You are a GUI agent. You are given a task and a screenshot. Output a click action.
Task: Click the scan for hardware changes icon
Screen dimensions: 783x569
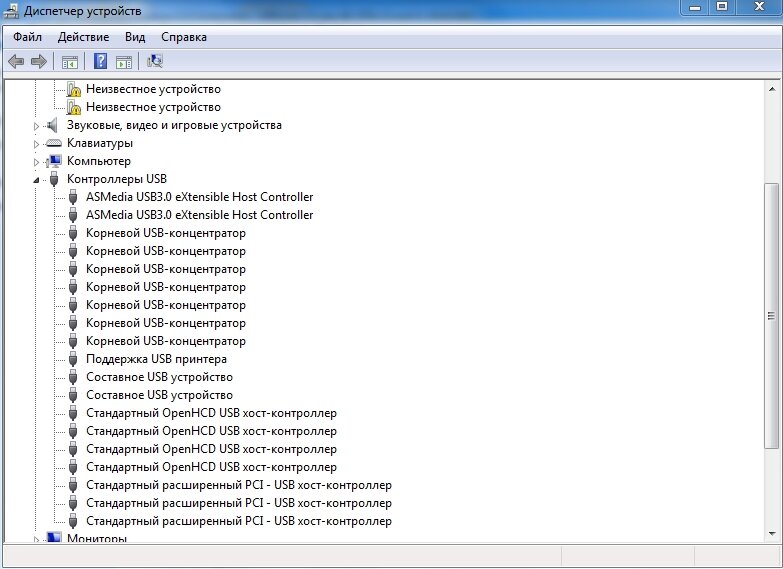coord(155,61)
